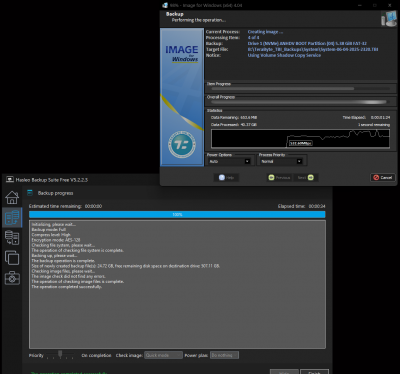
Task: Open the Check image Quick mode dropdown
Action: pos(163,355)
